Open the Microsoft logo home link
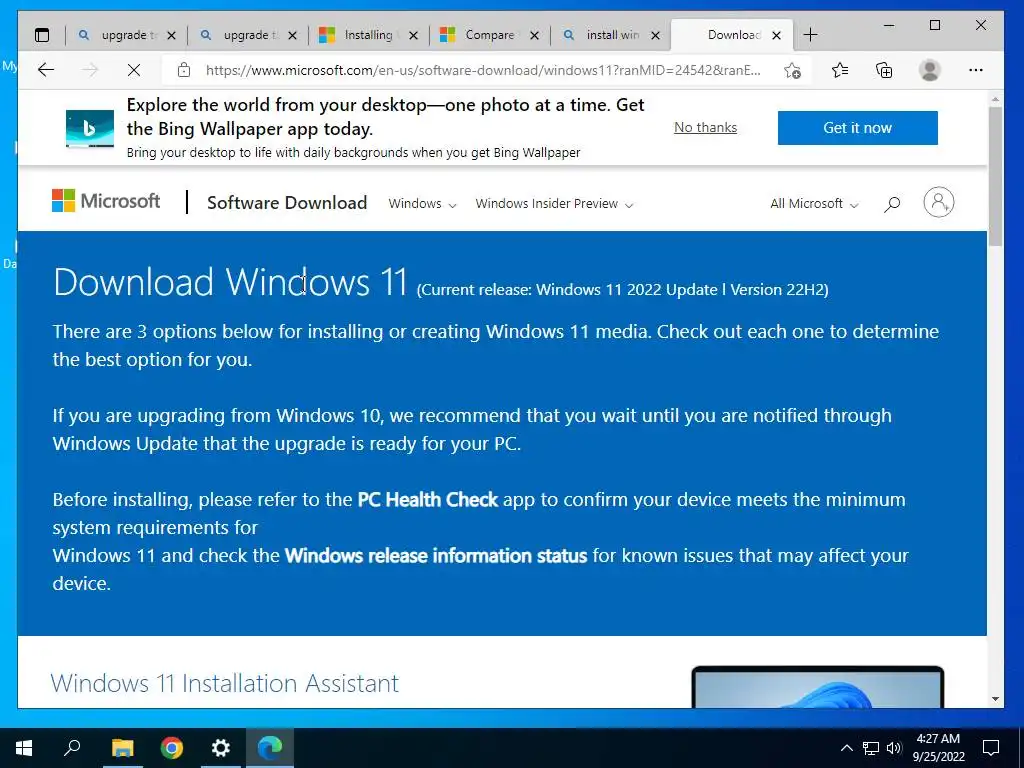The width and height of the screenshot is (1024, 768). [x=106, y=200]
